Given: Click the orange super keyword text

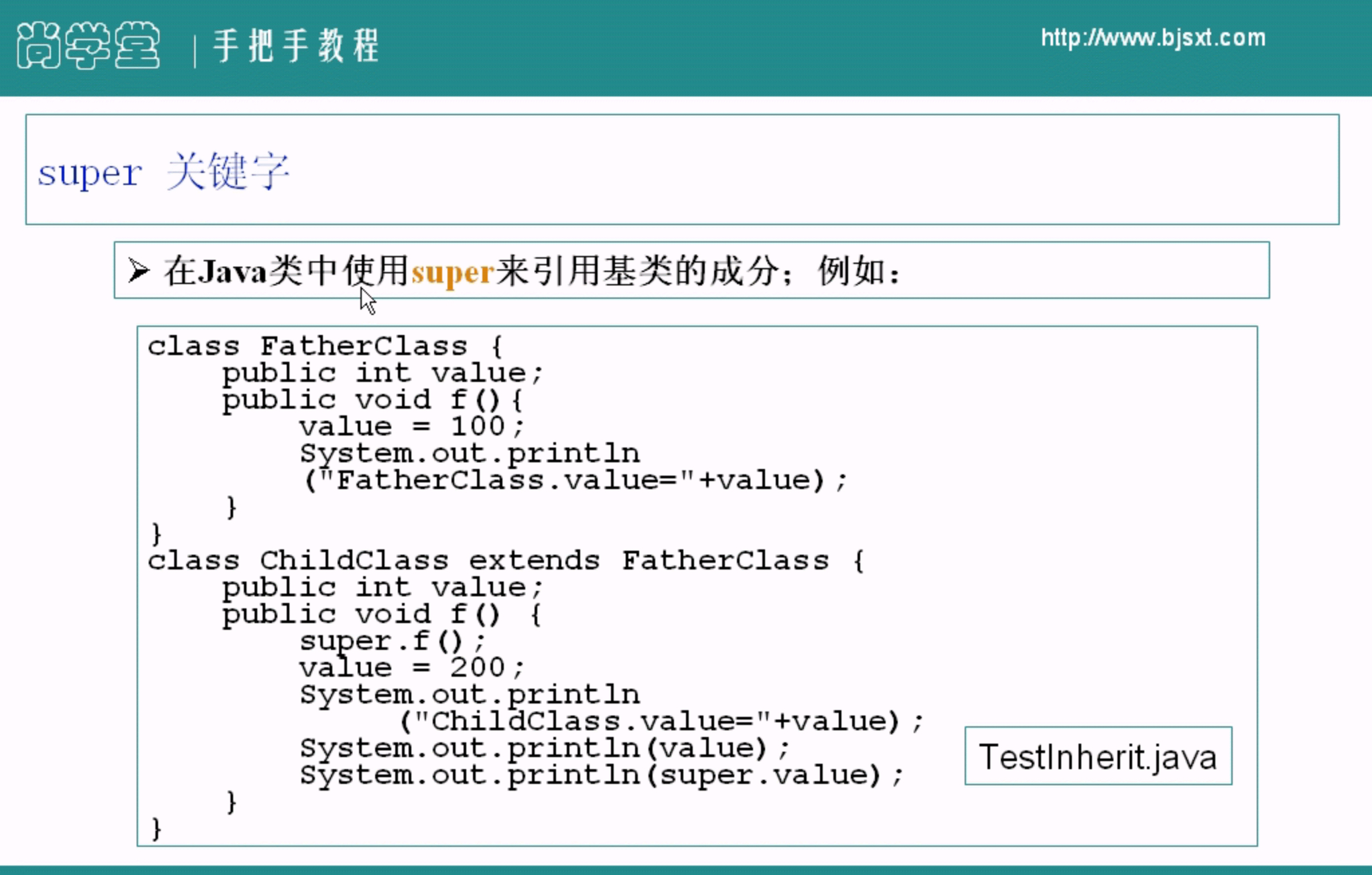Looking at the screenshot, I should tap(453, 273).
